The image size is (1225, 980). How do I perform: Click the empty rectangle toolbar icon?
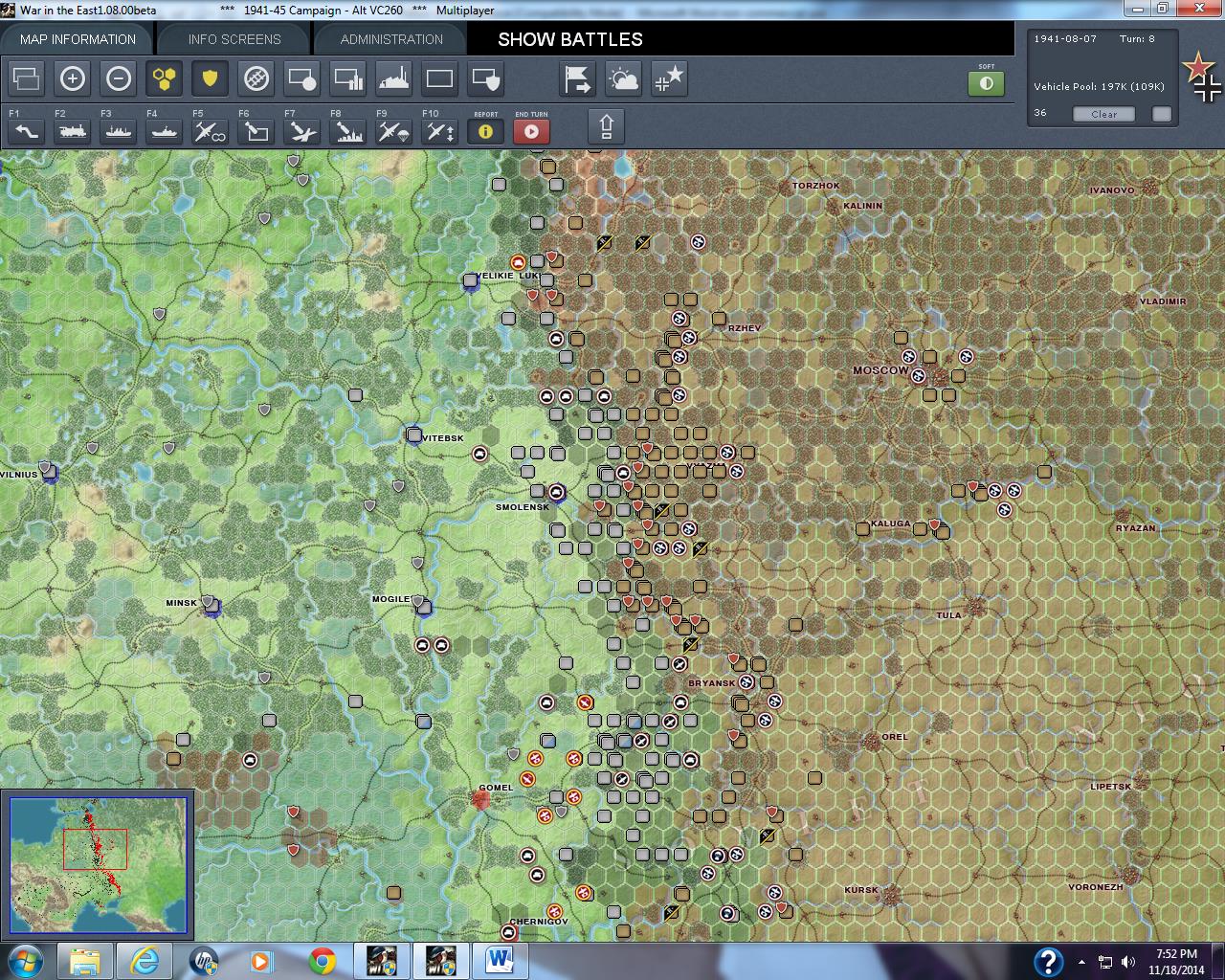point(440,78)
